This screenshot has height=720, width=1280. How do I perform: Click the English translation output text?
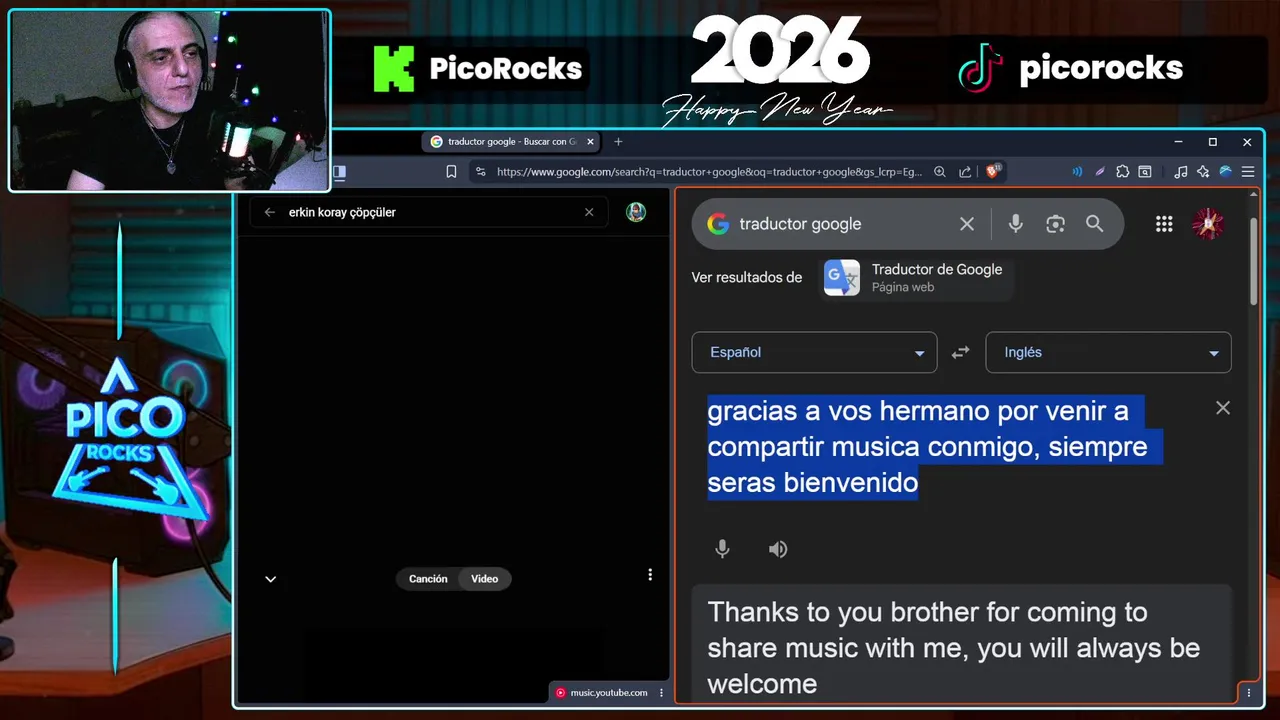pyautogui.click(x=953, y=647)
